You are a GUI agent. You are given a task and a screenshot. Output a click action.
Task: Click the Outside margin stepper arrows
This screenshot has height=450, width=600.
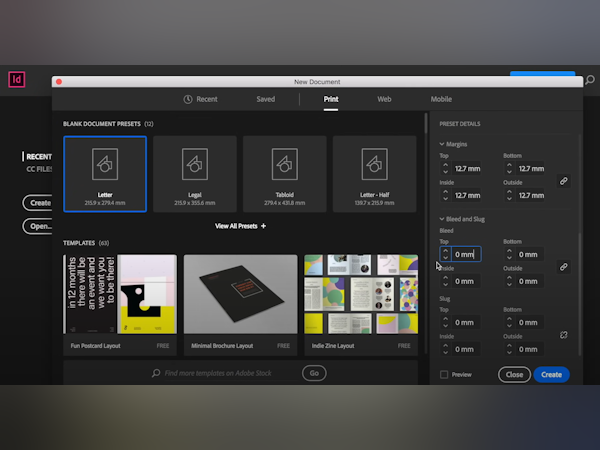point(509,195)
